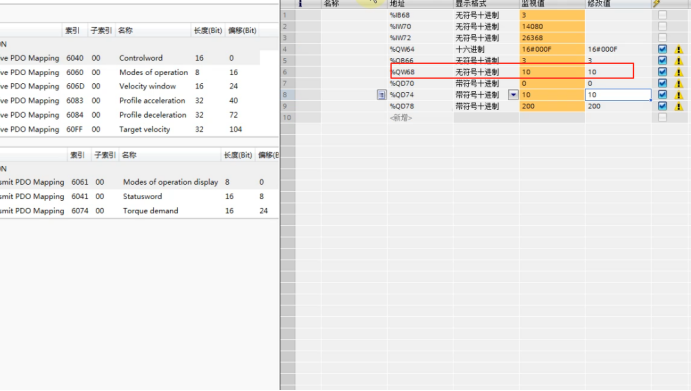Enable the modify checkbox for %IB68
Image resolution: width=691 pixels, height=391 pixels.
(662, 15)
